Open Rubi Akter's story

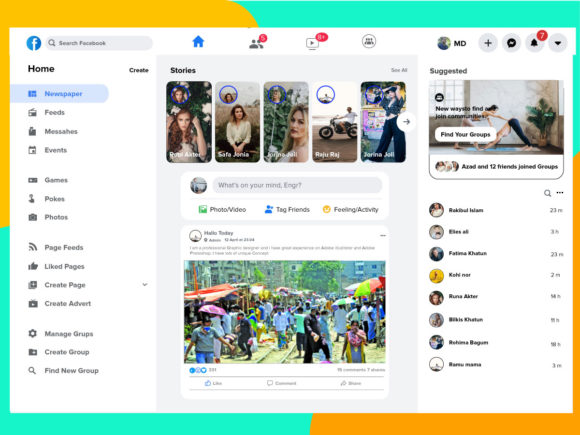click(189, 122)
